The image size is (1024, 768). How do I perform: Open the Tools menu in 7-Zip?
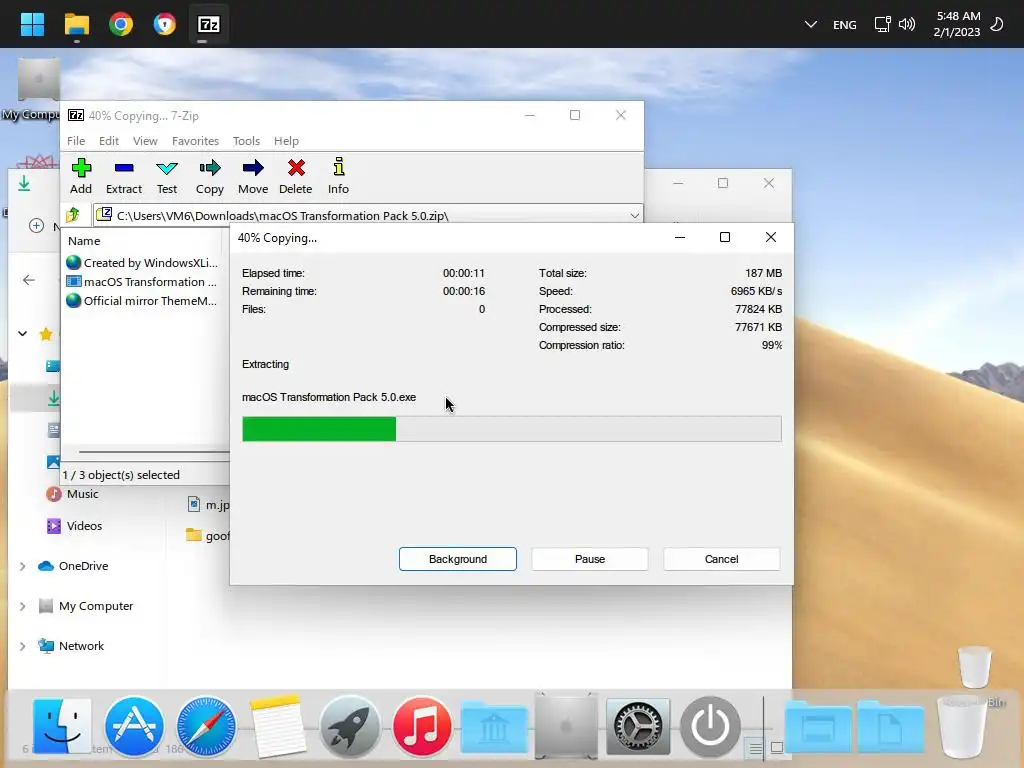pyautogui.click(x=246, y=141)
